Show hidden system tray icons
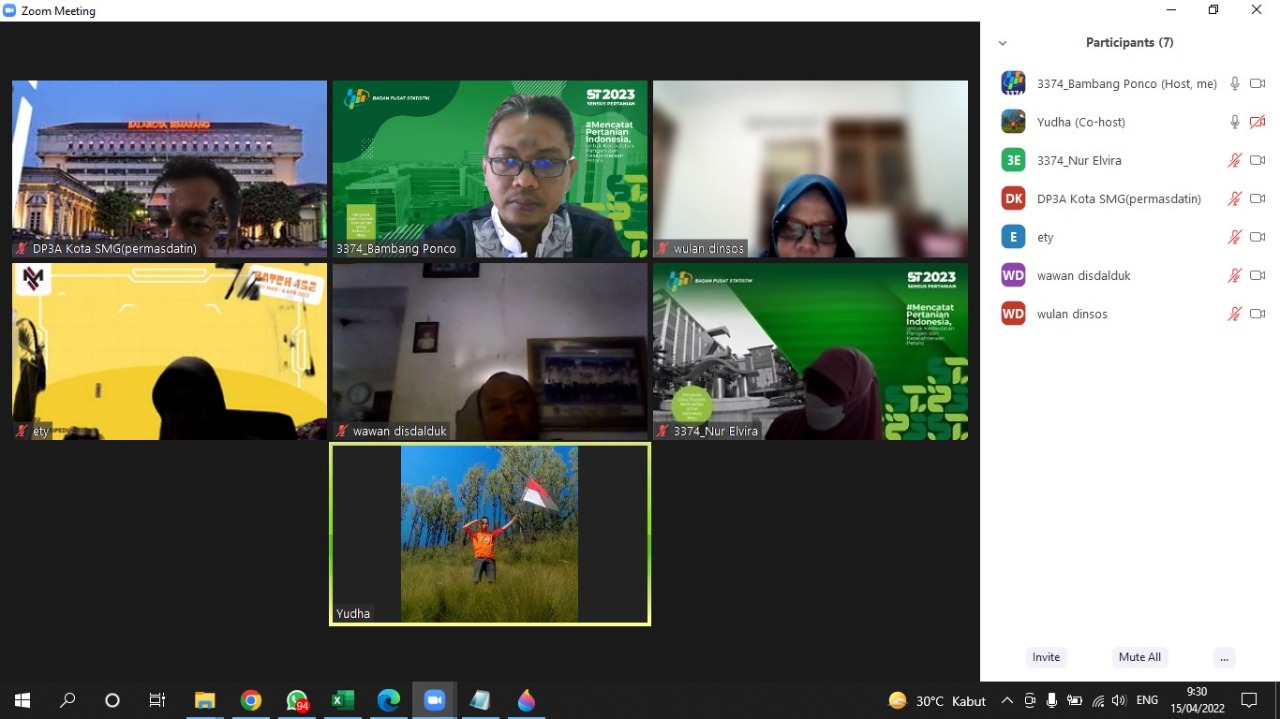The image size is (1280, 719). click(x=1007, y=701)
